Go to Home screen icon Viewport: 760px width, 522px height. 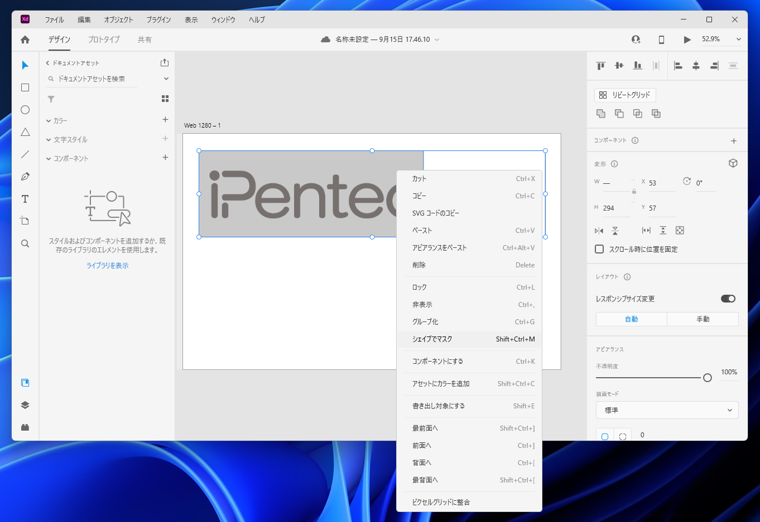tap(25, 40)
